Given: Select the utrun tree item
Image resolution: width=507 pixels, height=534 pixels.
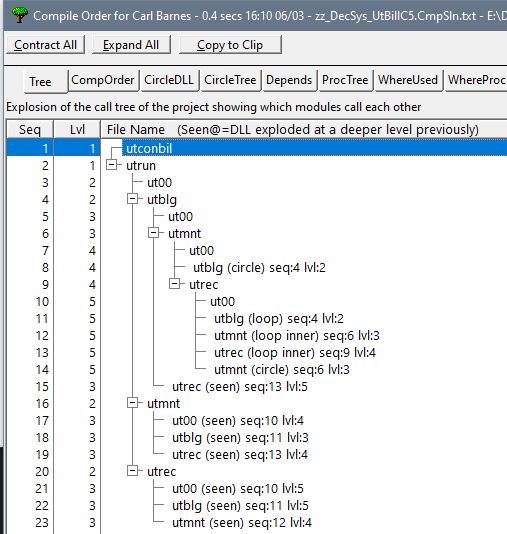Looking at the screenshot, I should (x=141, y=166).
